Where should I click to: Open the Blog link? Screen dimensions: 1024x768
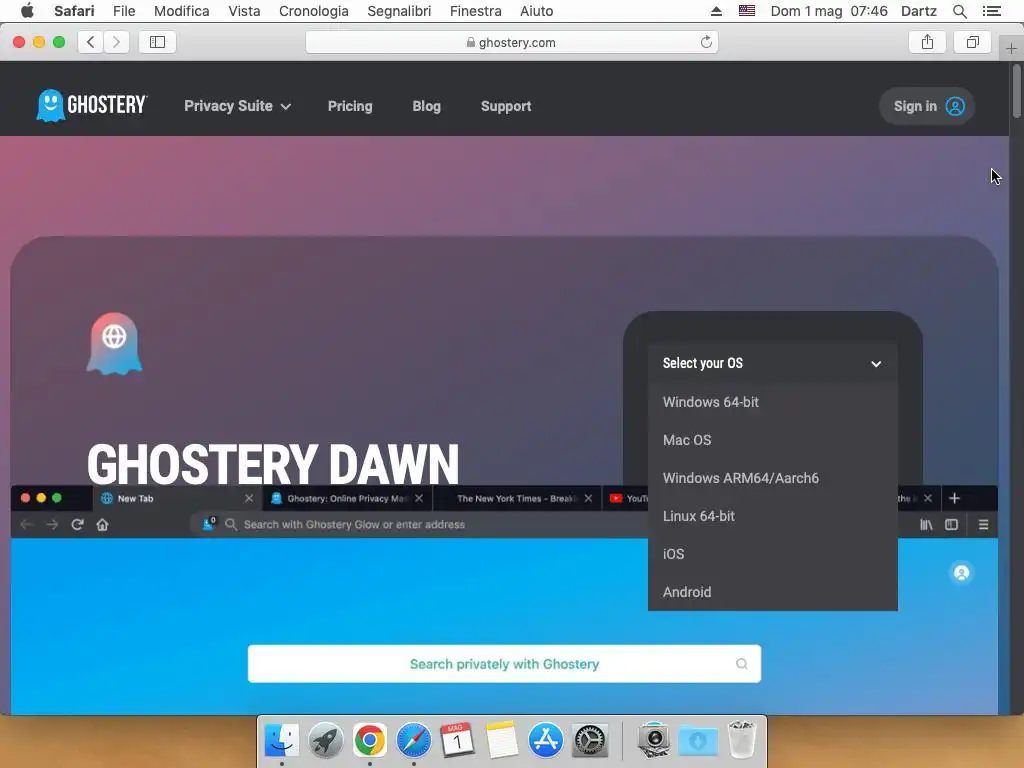pyautogui.click(x=426, y=106)
